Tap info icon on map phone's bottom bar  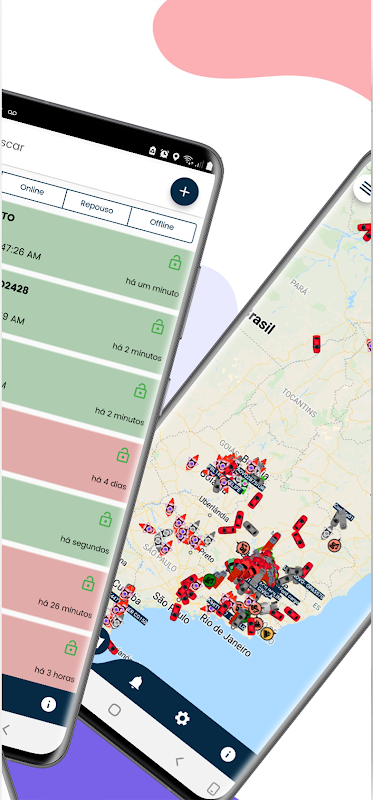pyautogui.click(x=228, y=754)
